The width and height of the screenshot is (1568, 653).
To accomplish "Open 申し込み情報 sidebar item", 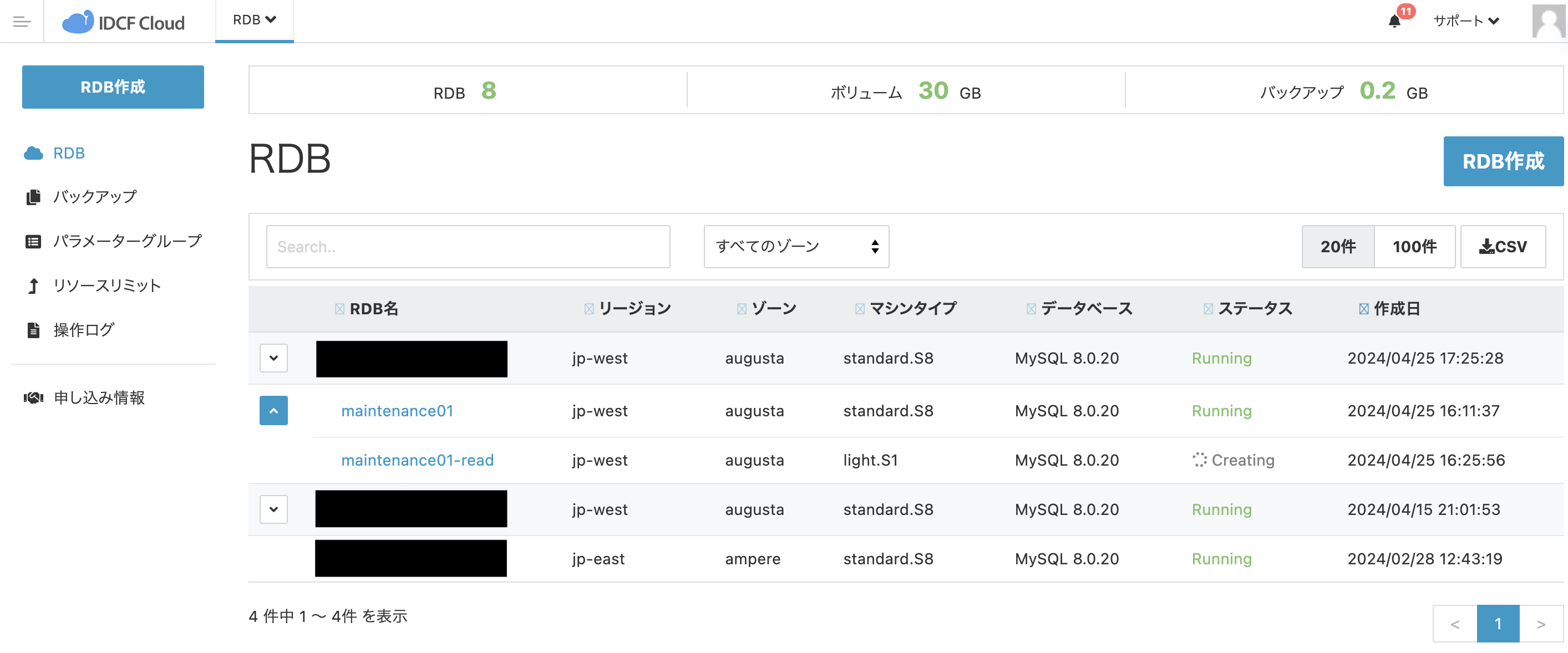I will click(99, 397).
